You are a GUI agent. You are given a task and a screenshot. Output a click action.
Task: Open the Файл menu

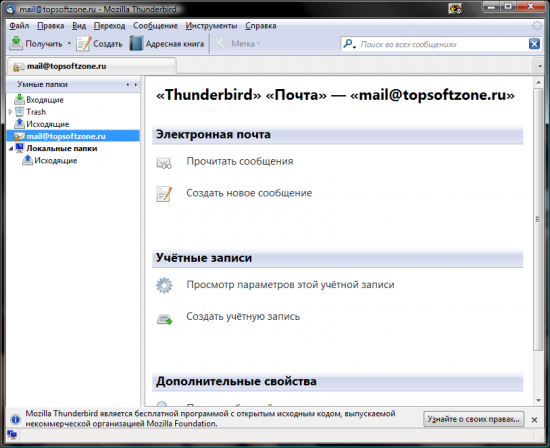tap(19, 26)
